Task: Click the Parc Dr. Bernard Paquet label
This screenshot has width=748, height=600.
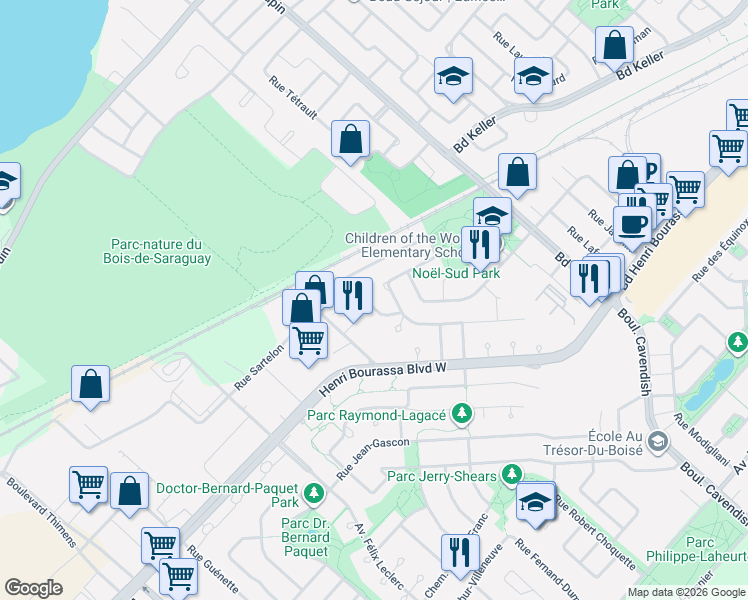Action: [x=305, y=538]
